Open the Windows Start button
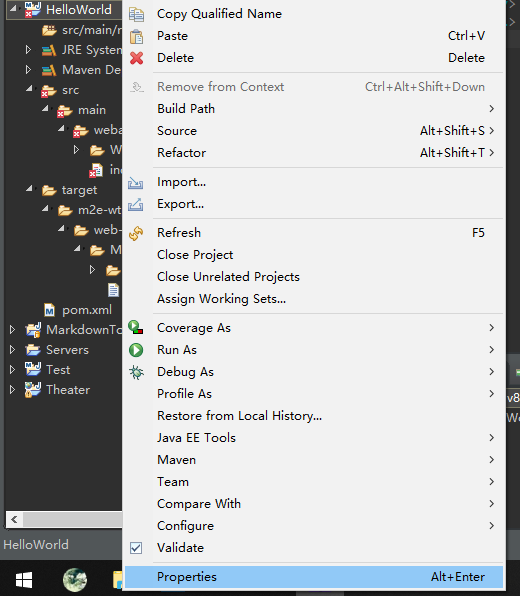This screenshot has width=520, height=596. point(24,580)
